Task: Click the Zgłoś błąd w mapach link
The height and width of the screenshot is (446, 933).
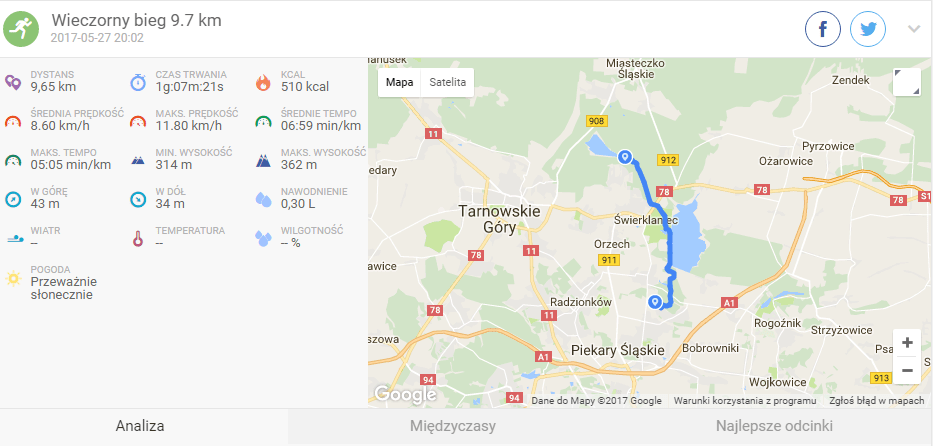Action: 876,401
